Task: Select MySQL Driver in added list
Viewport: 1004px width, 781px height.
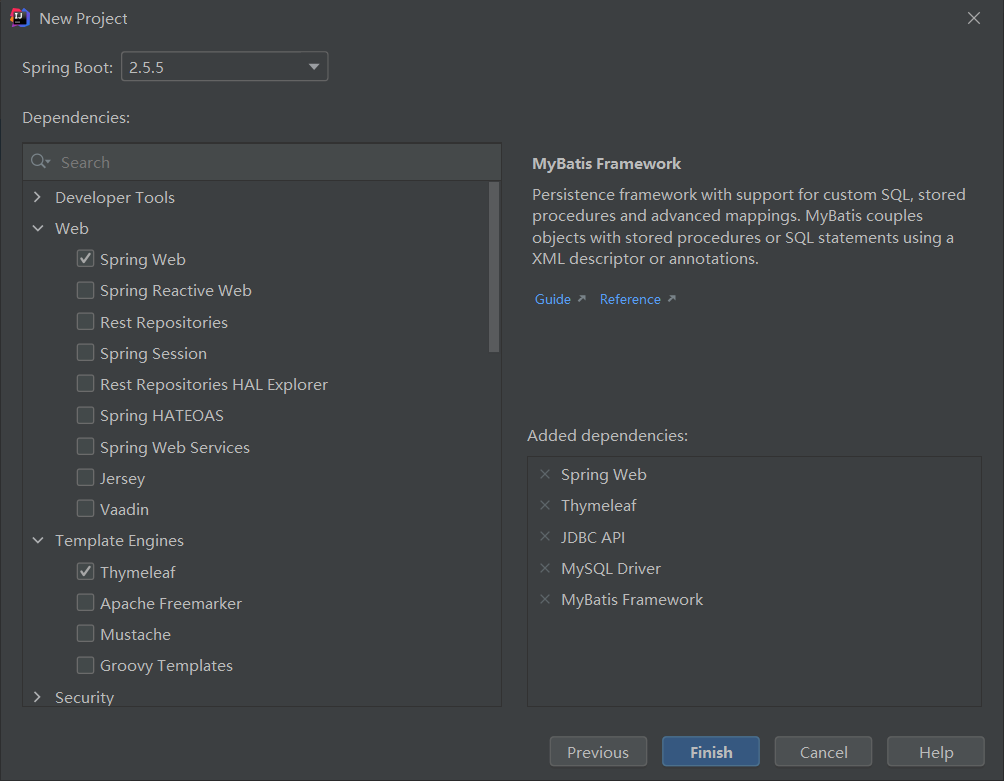Action: (x=611, y=568)
